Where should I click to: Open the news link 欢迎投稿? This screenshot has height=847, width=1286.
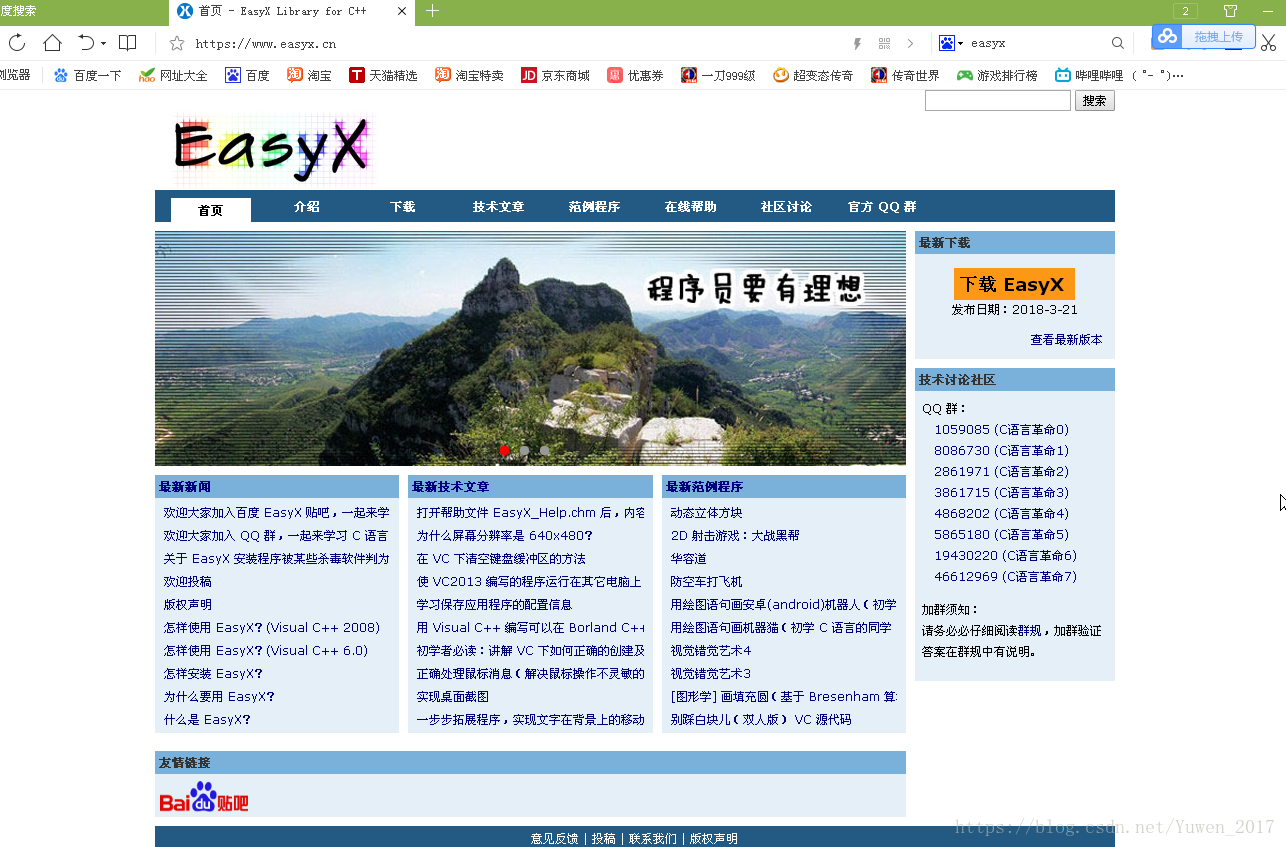188,581
